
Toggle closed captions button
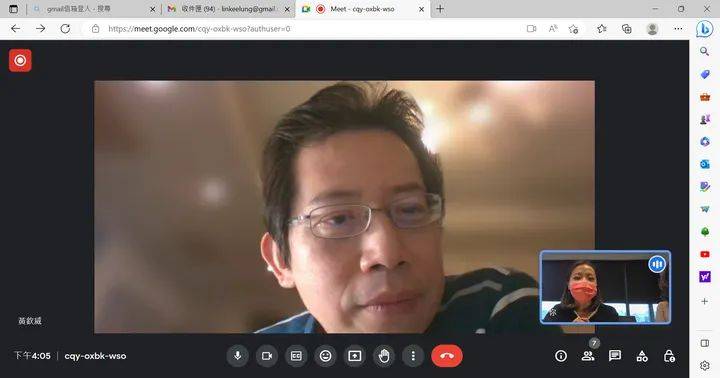click(x=296, y=356)
